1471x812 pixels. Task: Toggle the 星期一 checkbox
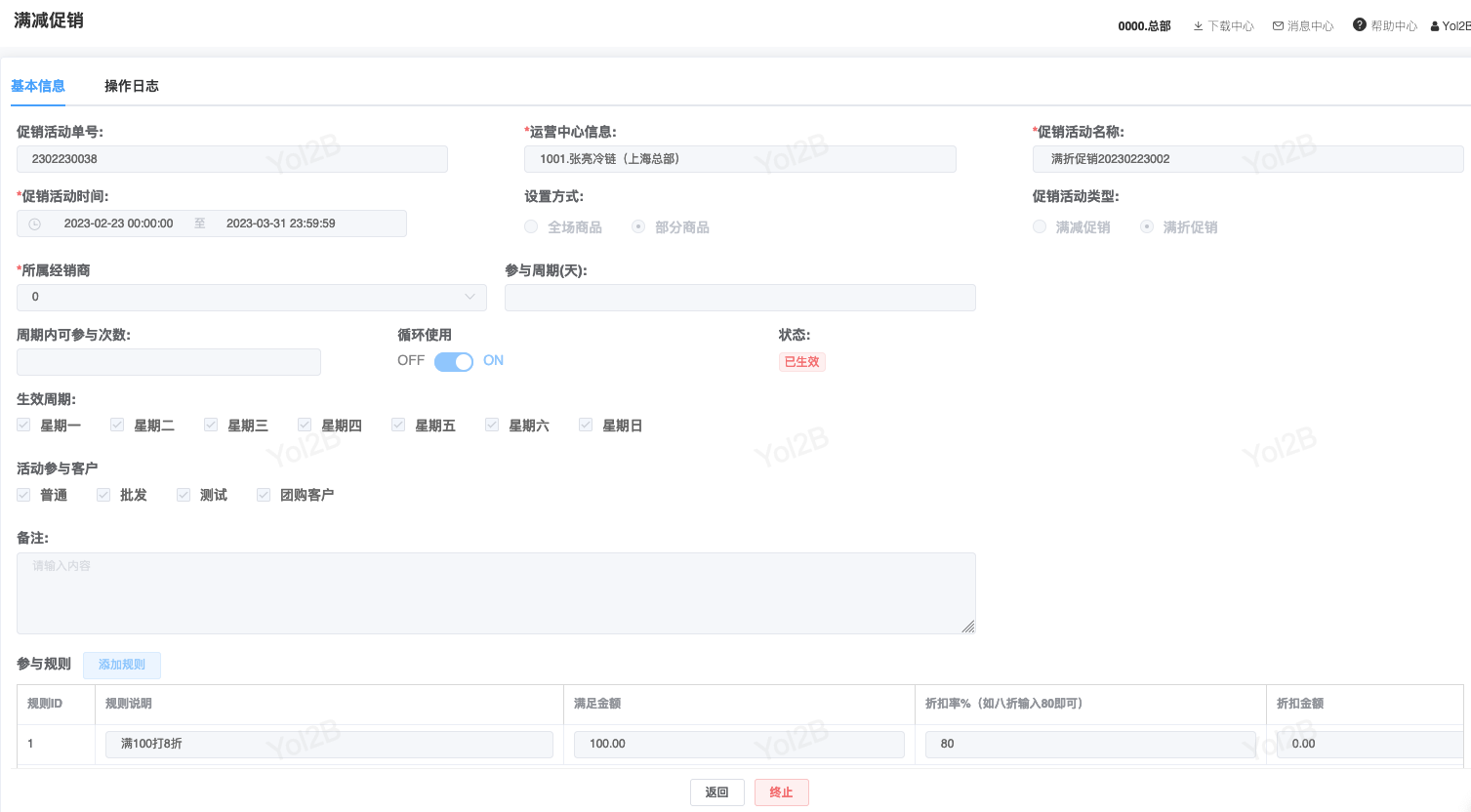point(23,425)
